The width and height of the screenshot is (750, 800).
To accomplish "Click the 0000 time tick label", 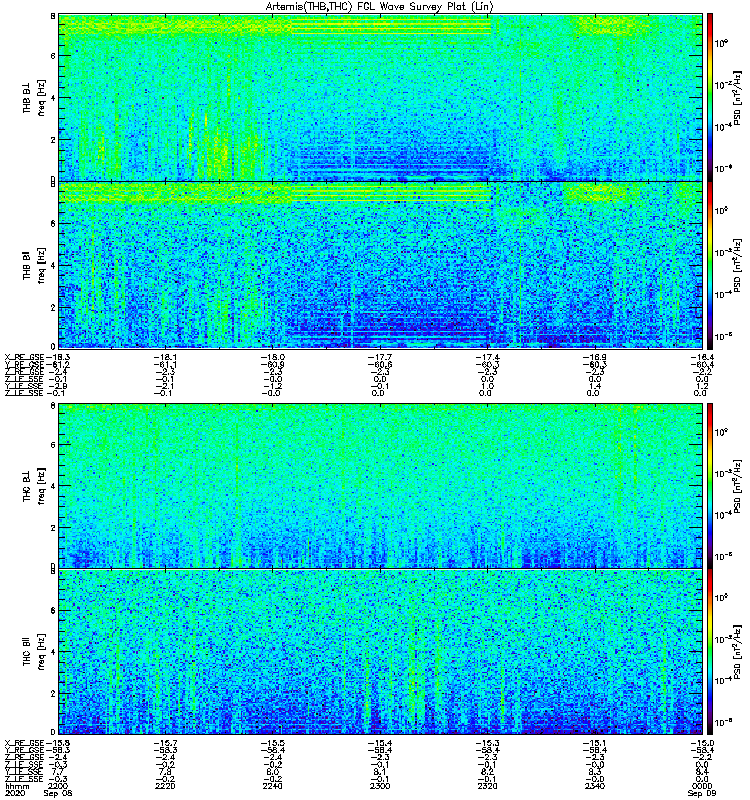I will click(x=702, y=786).
